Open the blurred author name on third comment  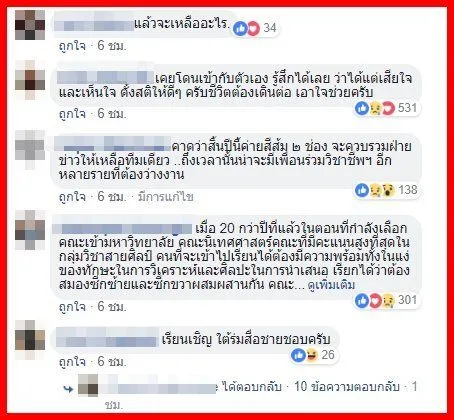tap(113, 144)
